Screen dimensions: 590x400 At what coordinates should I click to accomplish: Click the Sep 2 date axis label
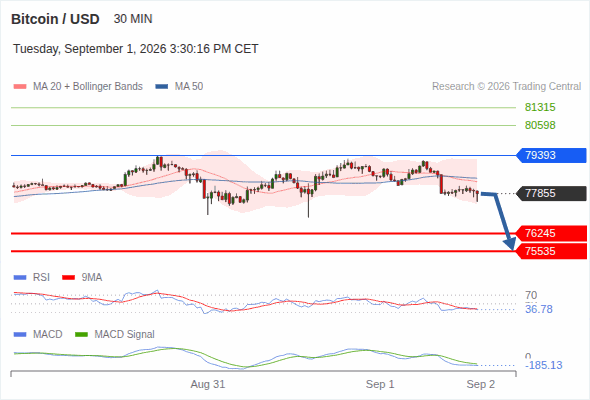click(481, 384)
